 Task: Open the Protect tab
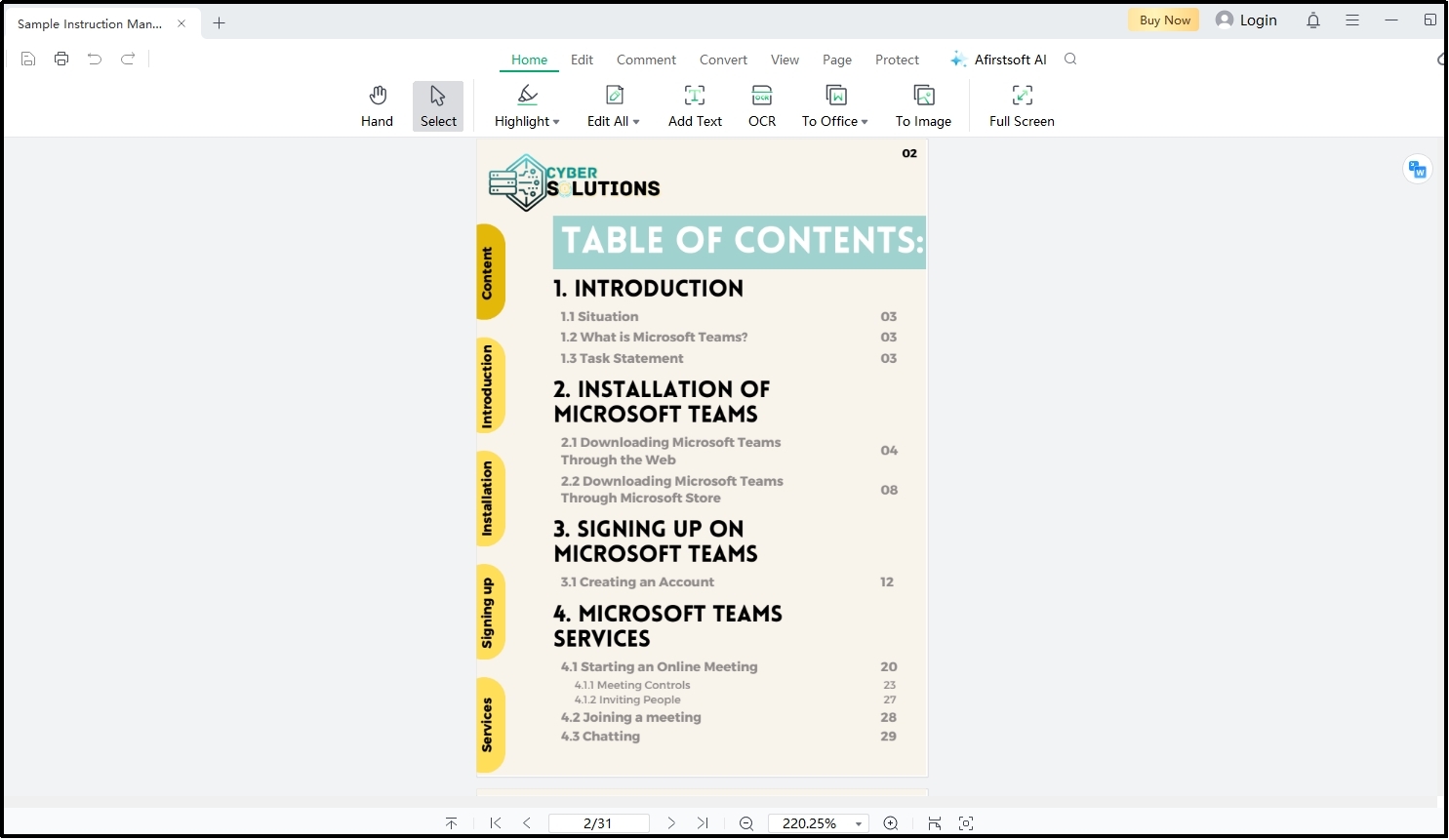click(x=897, y=60)
